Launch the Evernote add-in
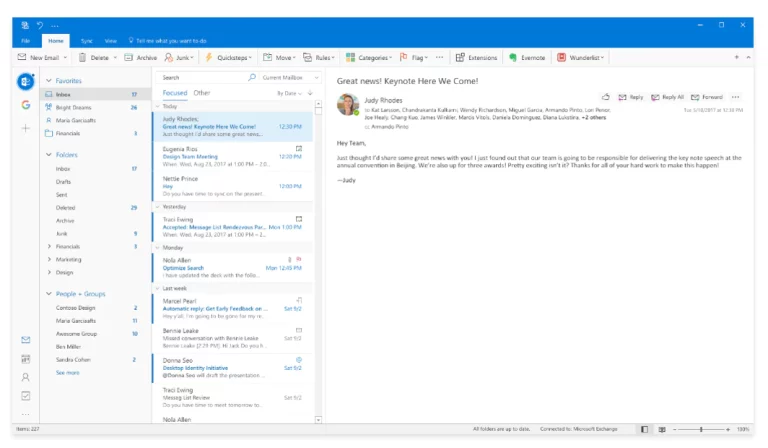 pos(527,57)
